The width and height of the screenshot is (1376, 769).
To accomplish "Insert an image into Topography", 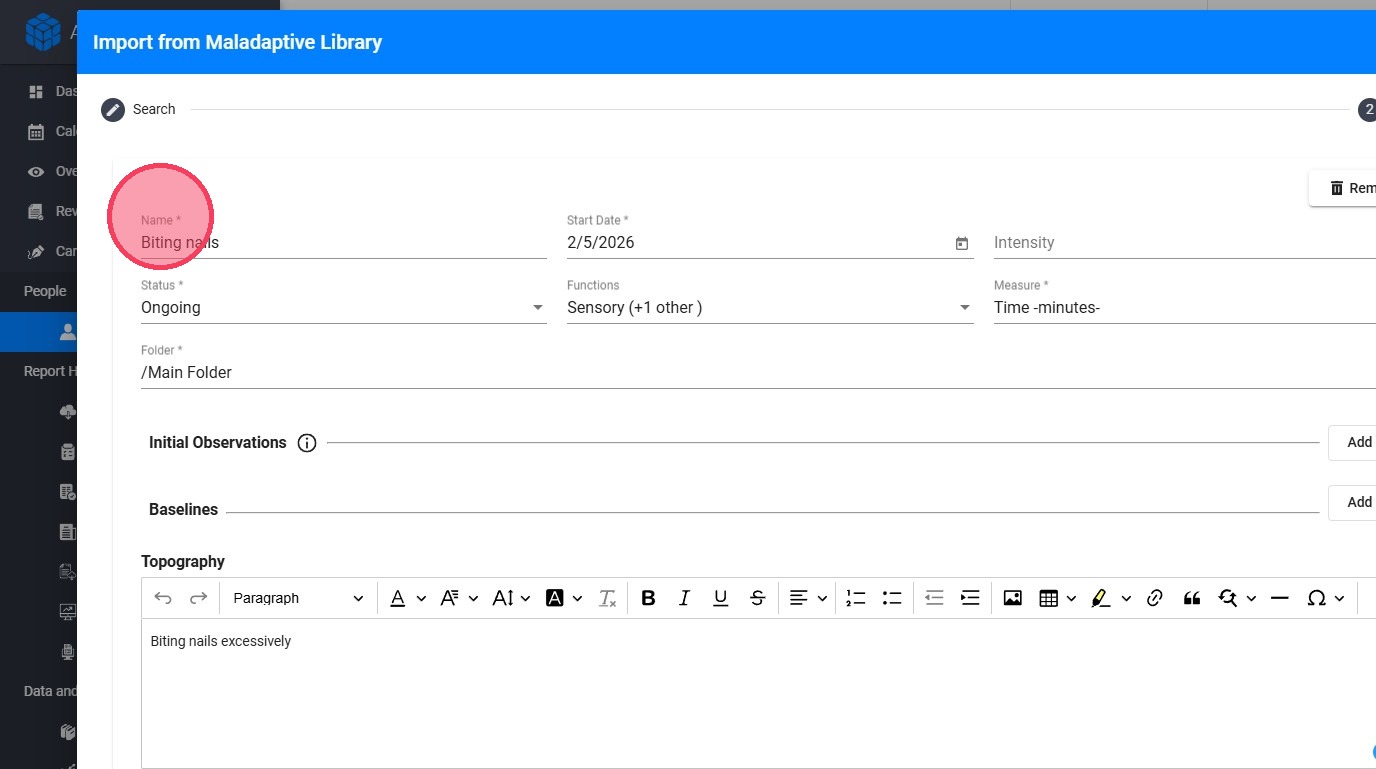I will point(1012,598).
